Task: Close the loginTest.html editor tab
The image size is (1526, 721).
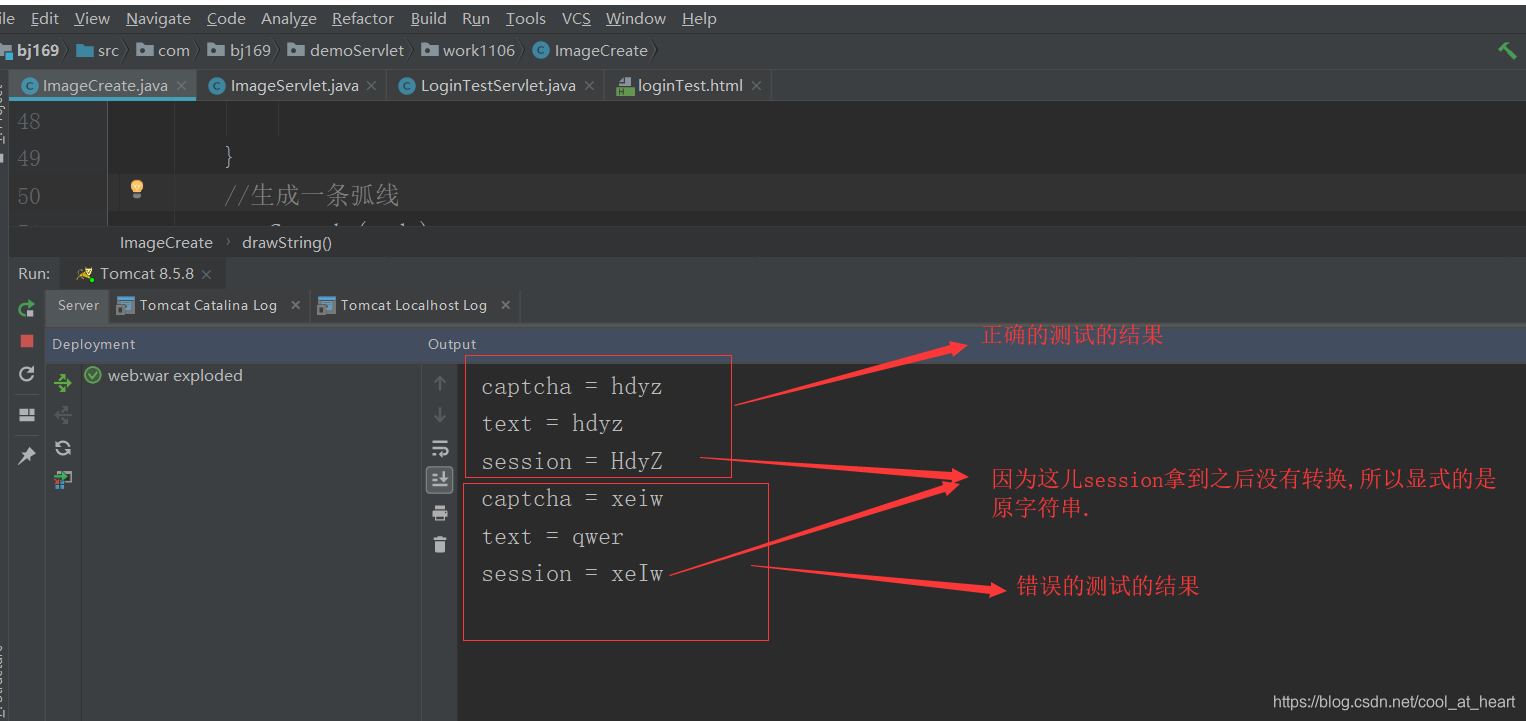Action: coord(756,86)
